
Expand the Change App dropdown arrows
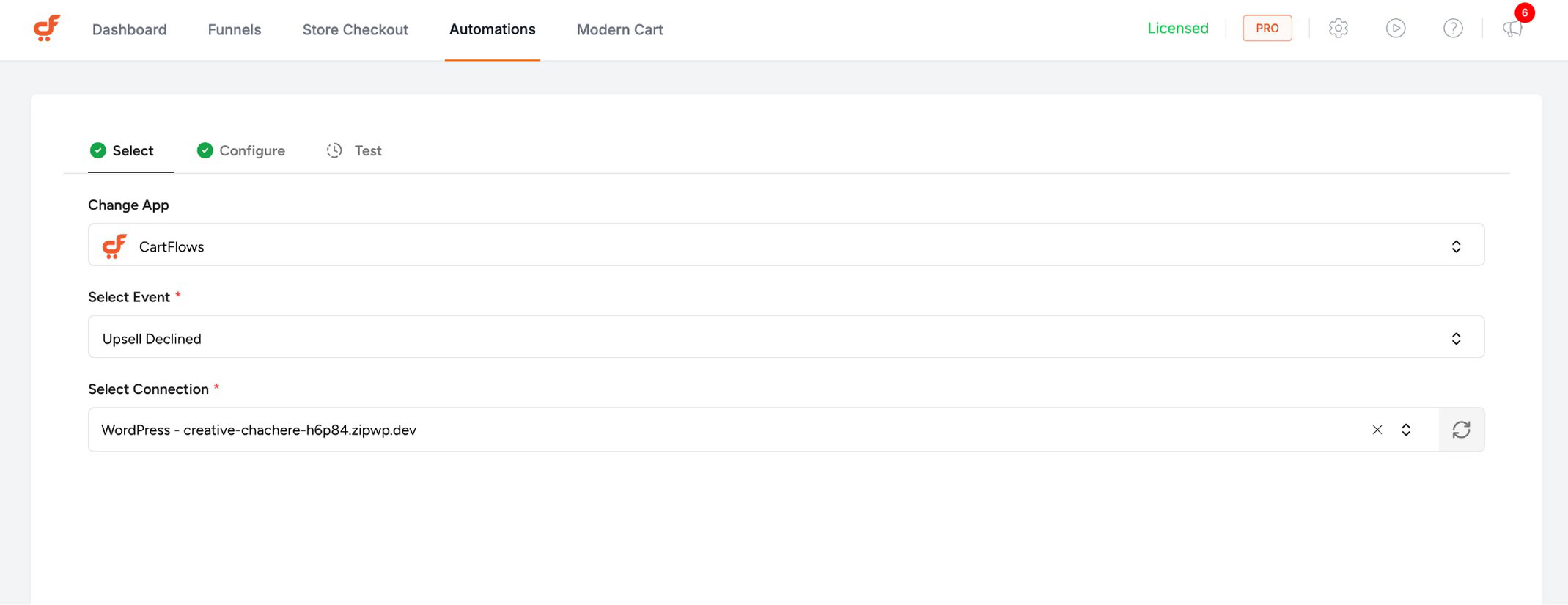1456,246
